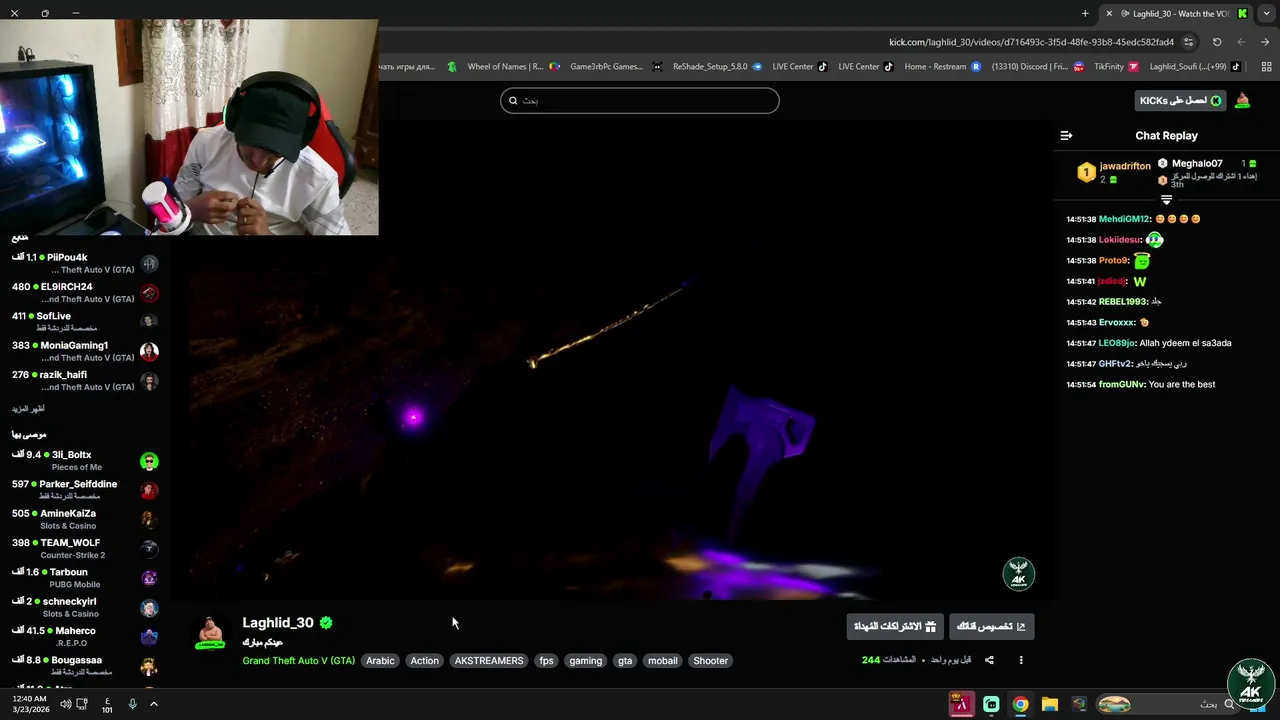Open a new browser tab
1280x720 pixels.
click(x=1085, y=13)
